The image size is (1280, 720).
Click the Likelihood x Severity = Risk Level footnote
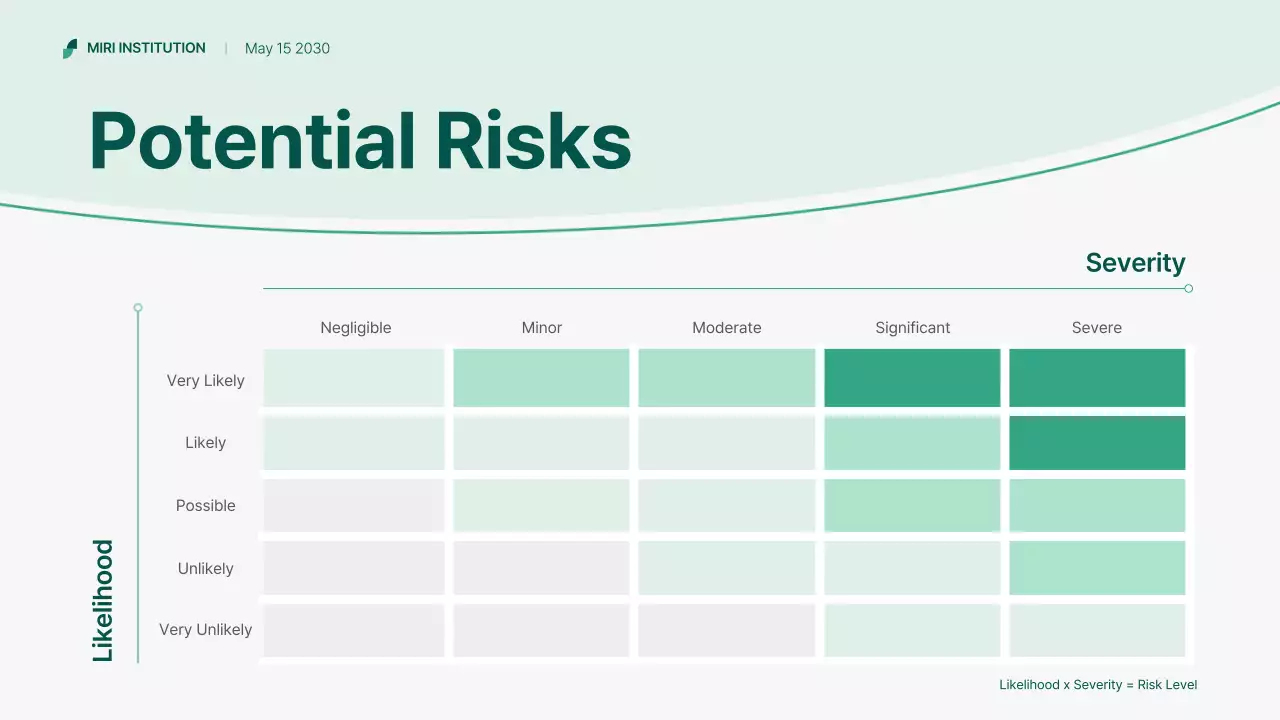pos(1098,684)
